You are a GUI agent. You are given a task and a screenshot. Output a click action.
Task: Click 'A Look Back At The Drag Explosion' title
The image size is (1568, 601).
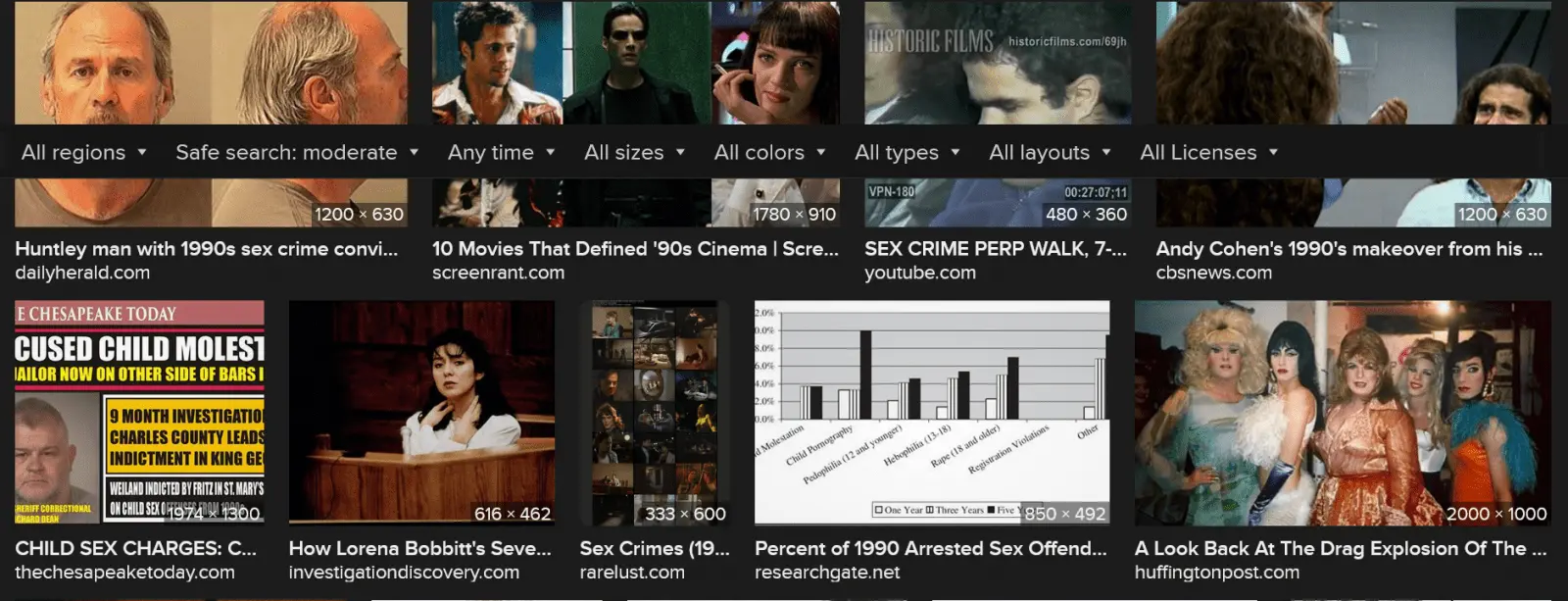(1341, 549)
